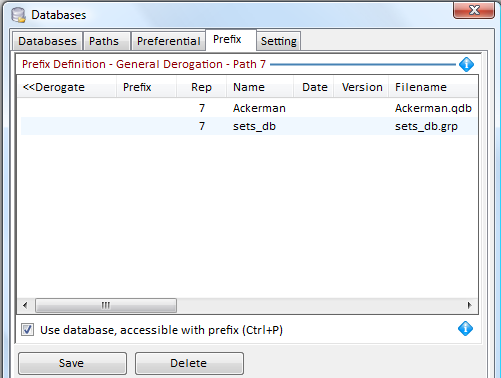
Task: Click the scrollbar left arrow
Action: (25, 305)
